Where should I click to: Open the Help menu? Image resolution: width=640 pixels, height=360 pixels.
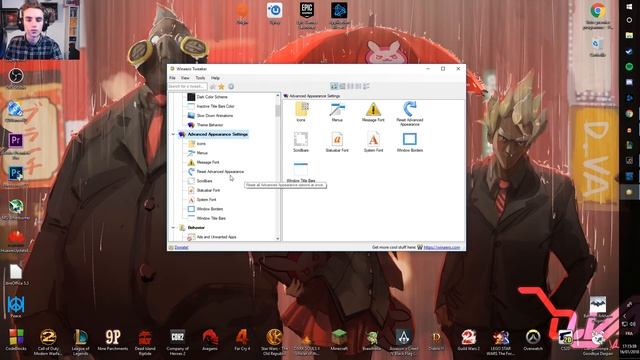[x=215, y=78]
